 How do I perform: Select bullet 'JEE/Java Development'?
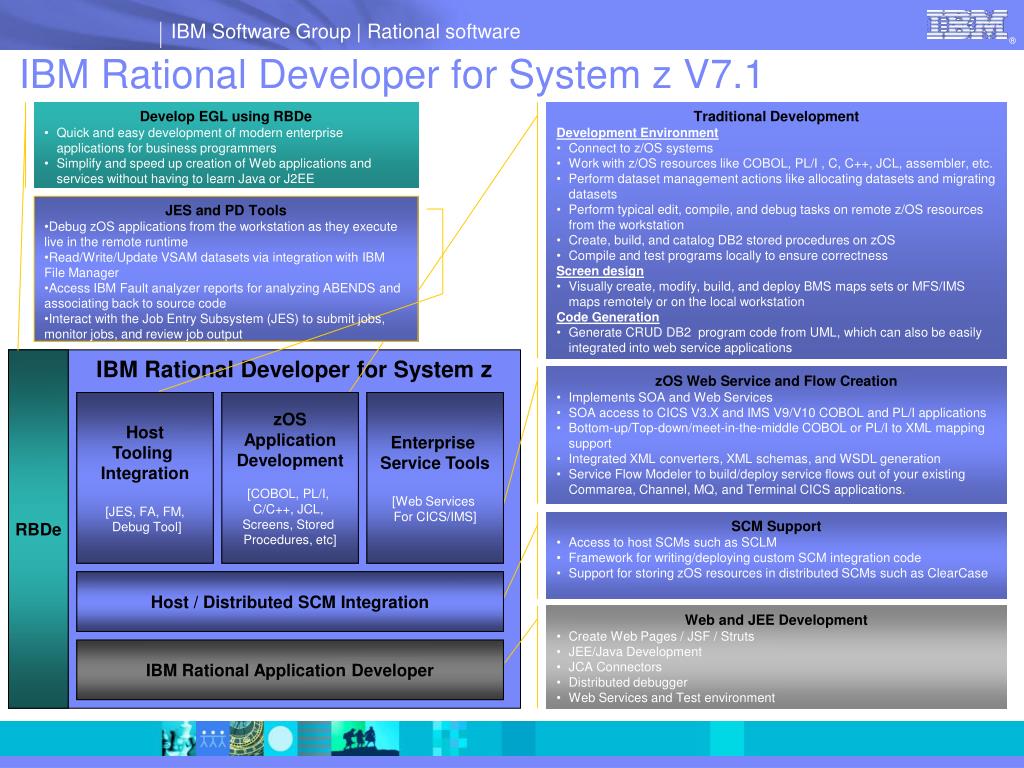point(635,652)
